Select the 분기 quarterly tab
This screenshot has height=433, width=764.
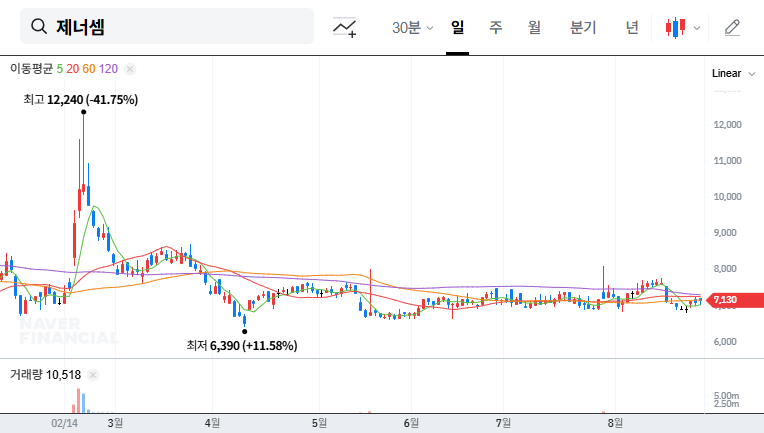tap(582, 28)
